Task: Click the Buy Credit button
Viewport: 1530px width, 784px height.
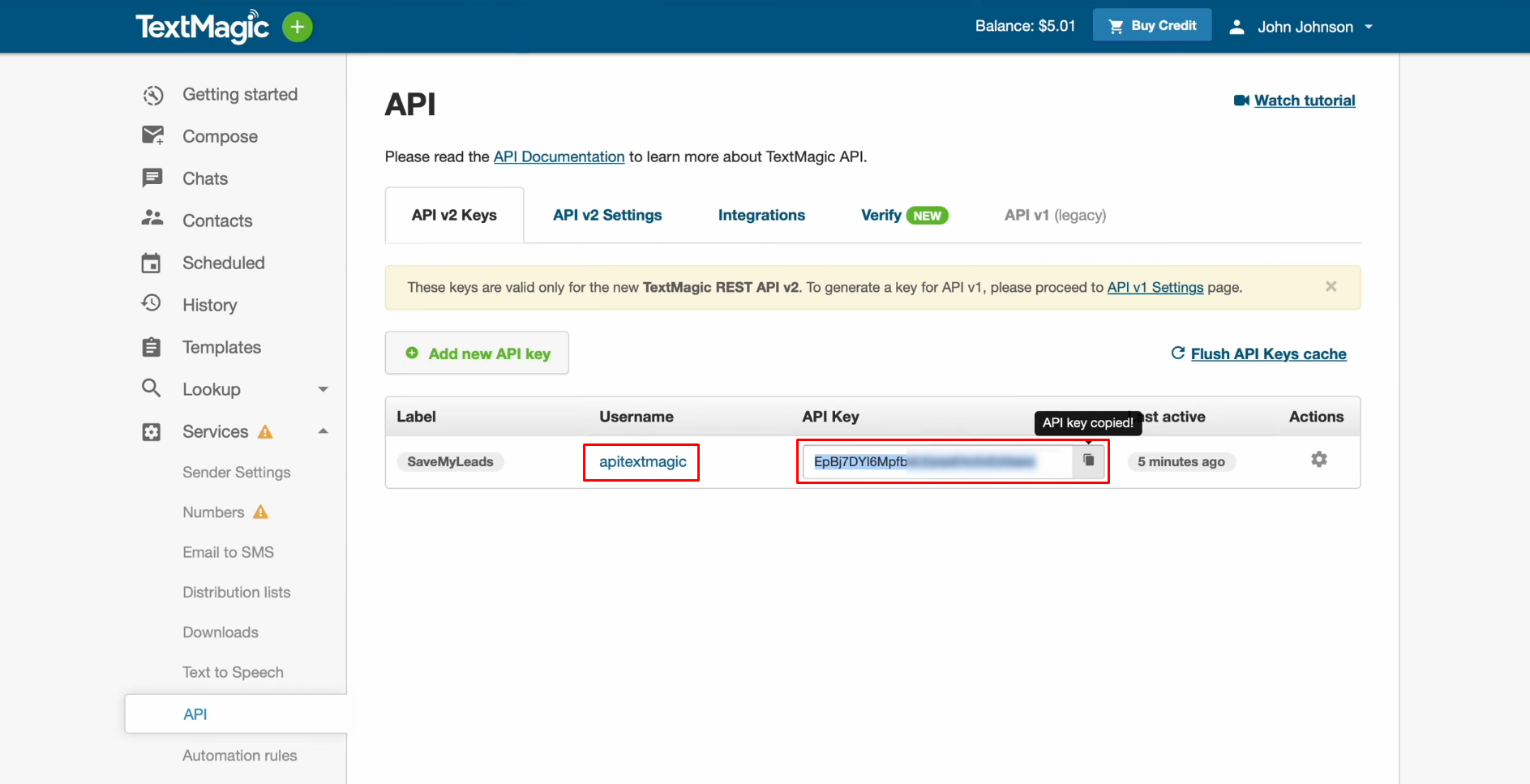Action: 1151,25
